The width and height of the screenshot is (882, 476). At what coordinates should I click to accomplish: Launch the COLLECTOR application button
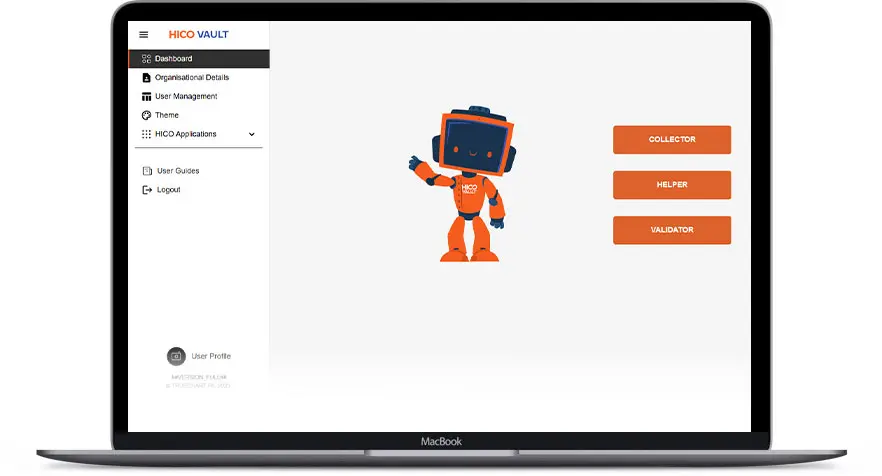coord(672,140)
